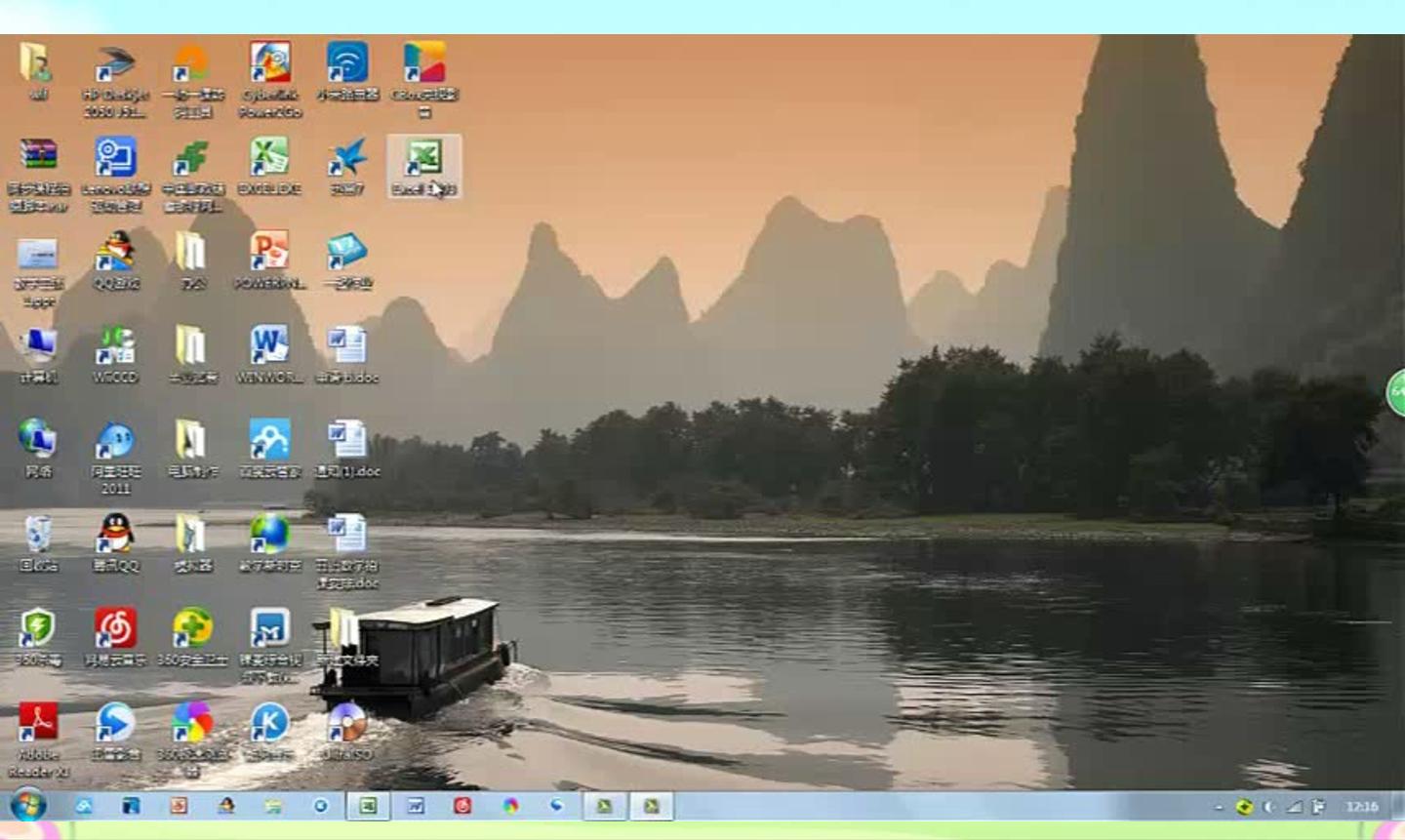Open the Excel 2003 desktop shortcut
This screenshot has width=1405, height=840.
click(424, 164)
